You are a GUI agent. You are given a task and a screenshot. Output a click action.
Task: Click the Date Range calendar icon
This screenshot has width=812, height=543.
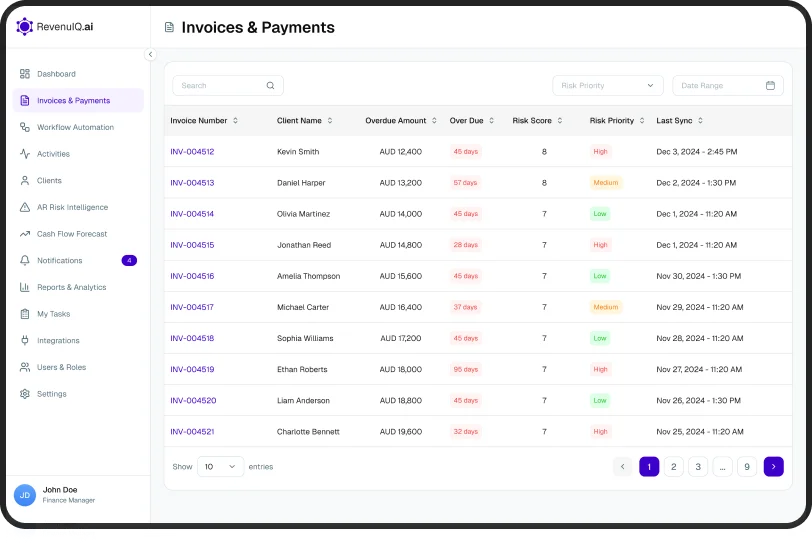(x=770, y=85)
